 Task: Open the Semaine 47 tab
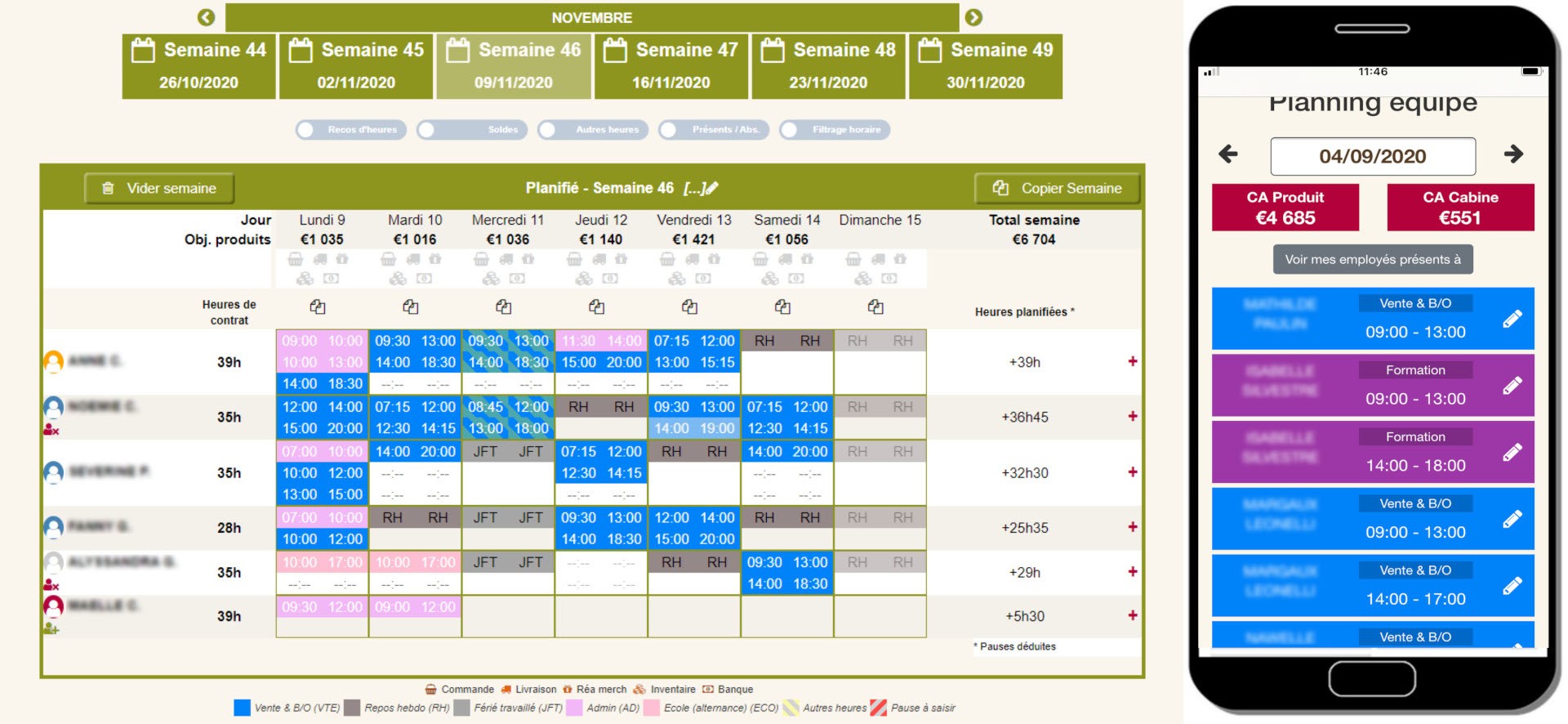[x=671, y=66]
